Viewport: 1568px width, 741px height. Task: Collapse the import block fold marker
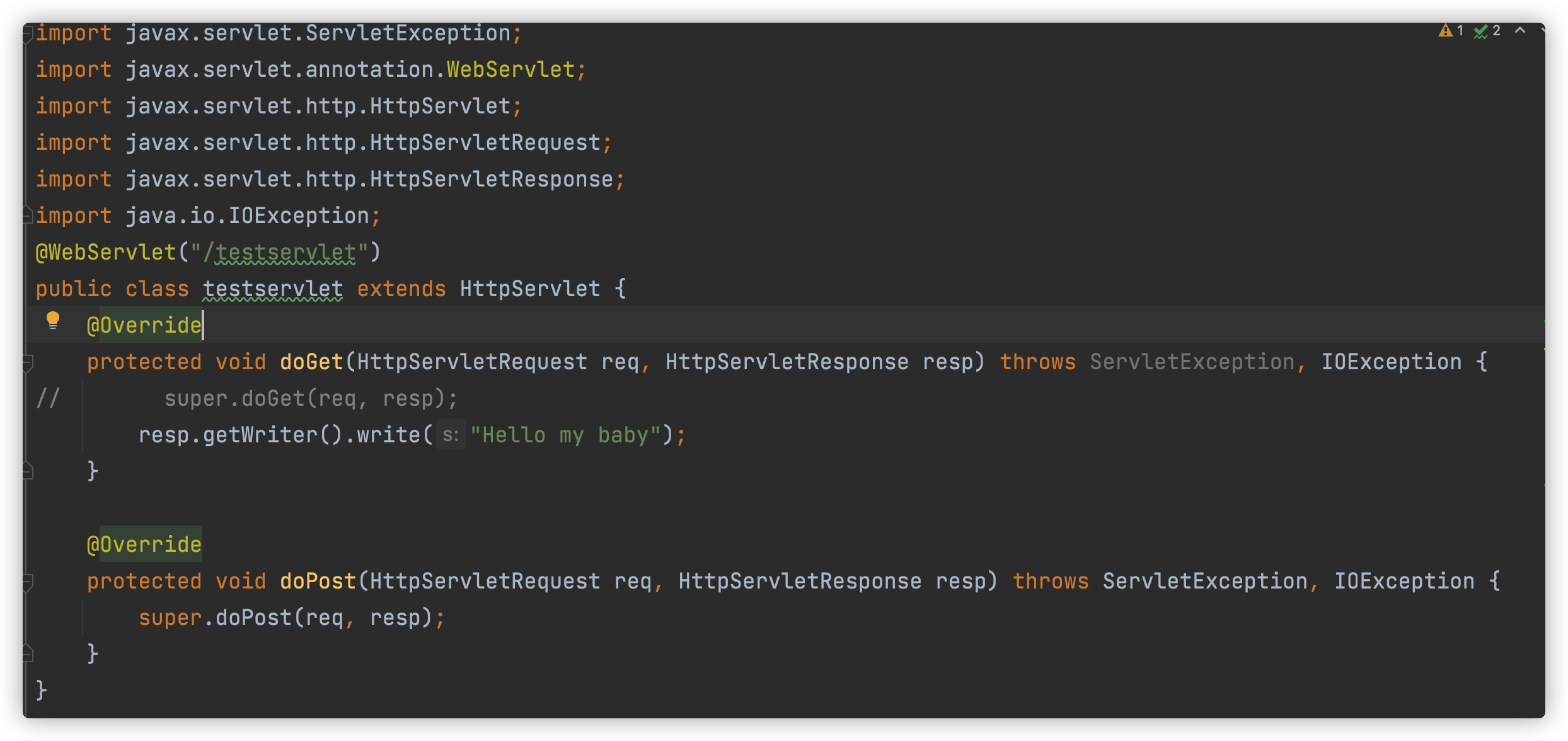click(x=28, y=34)
